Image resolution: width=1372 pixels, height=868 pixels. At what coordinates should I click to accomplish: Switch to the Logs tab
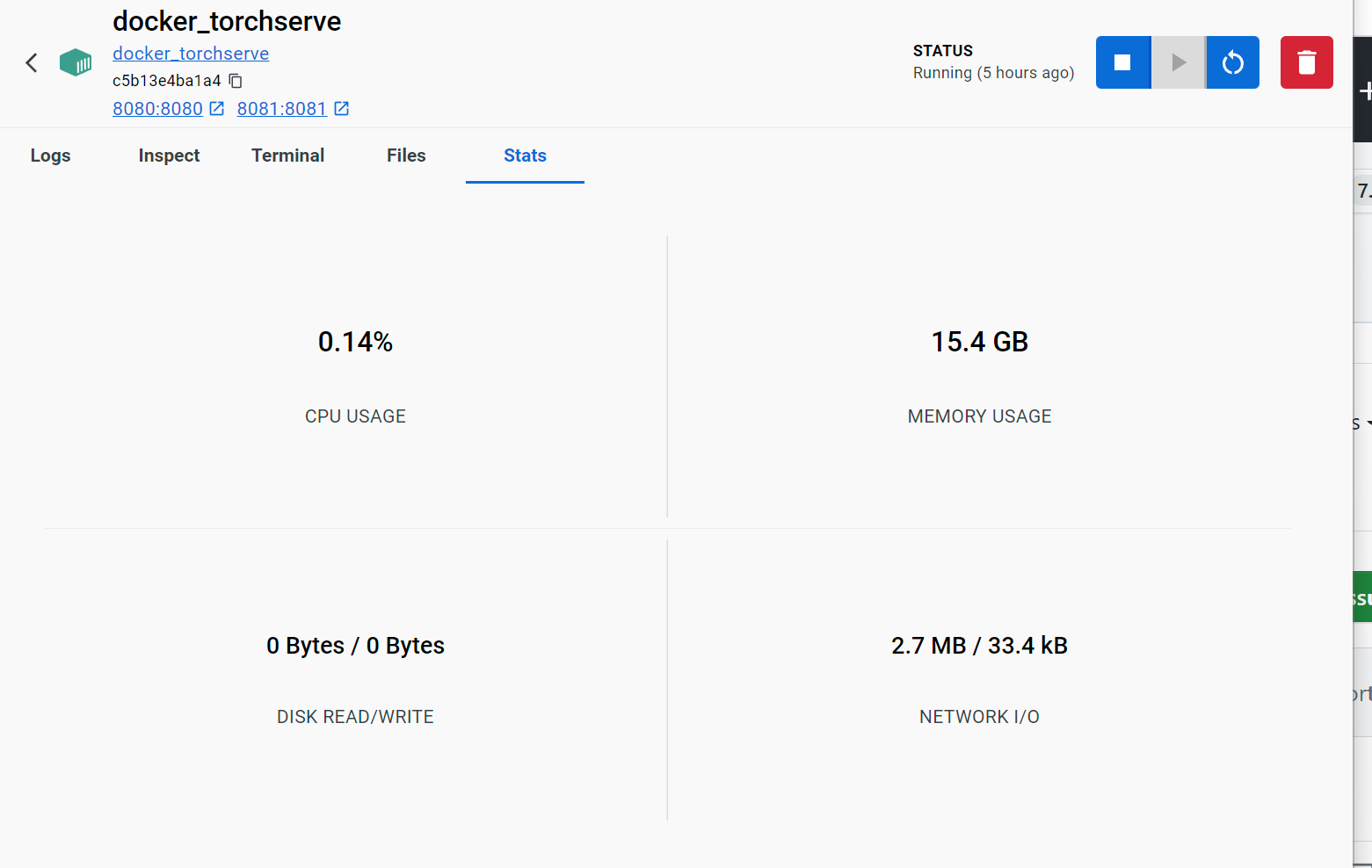click(x=50, y=156)
